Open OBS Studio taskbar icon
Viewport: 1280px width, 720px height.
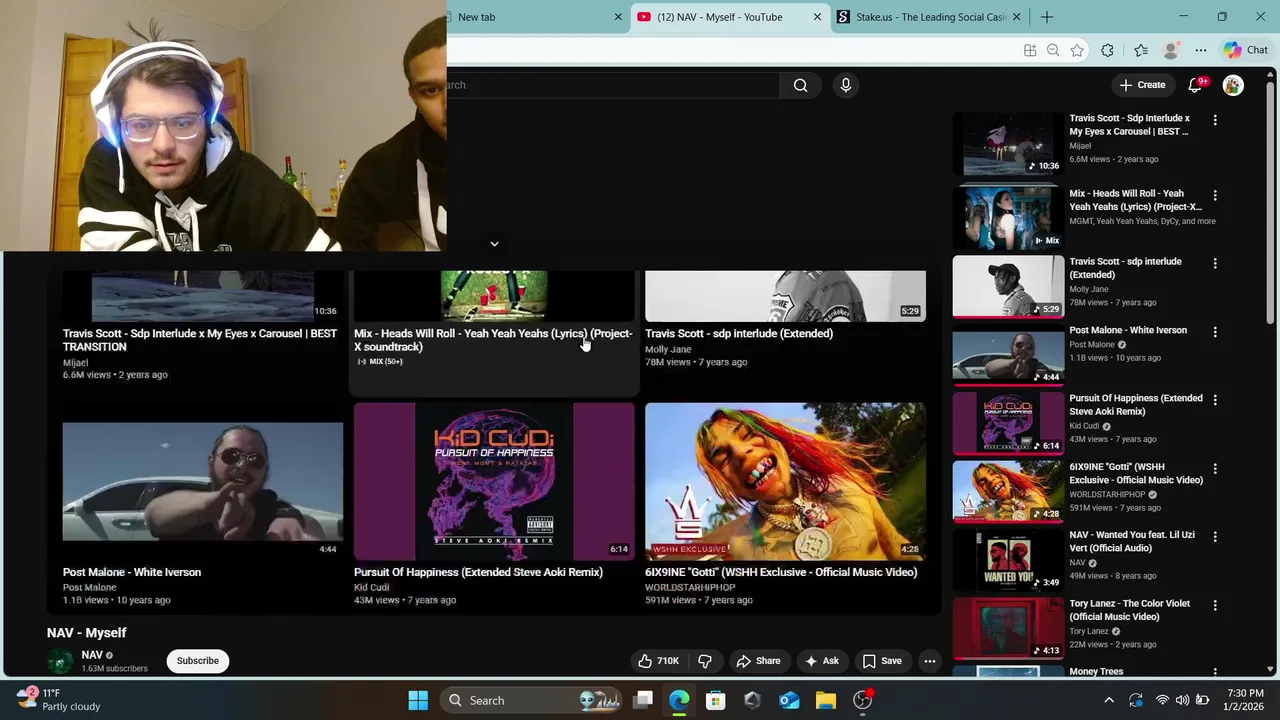pyautogui.click(x=862, y=700)
